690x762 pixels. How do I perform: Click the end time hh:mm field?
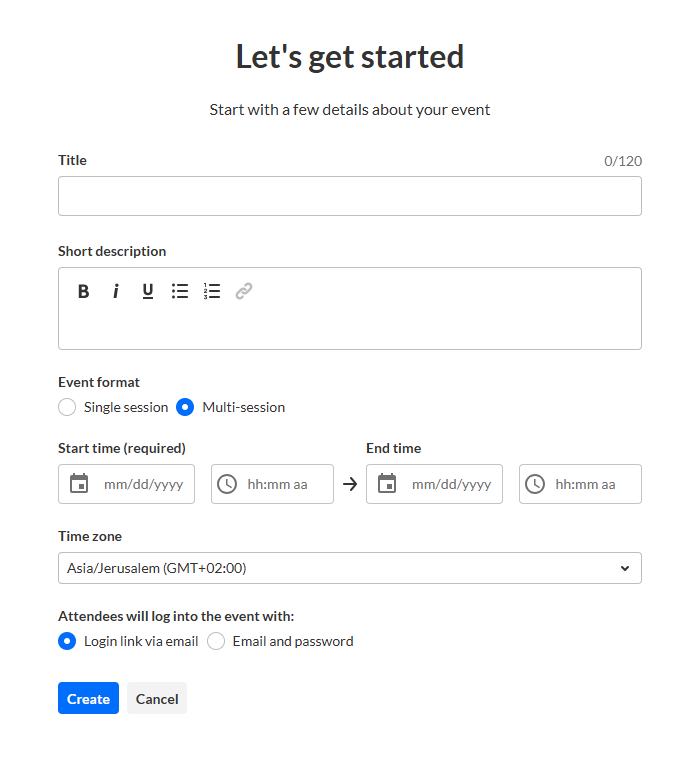586,484
